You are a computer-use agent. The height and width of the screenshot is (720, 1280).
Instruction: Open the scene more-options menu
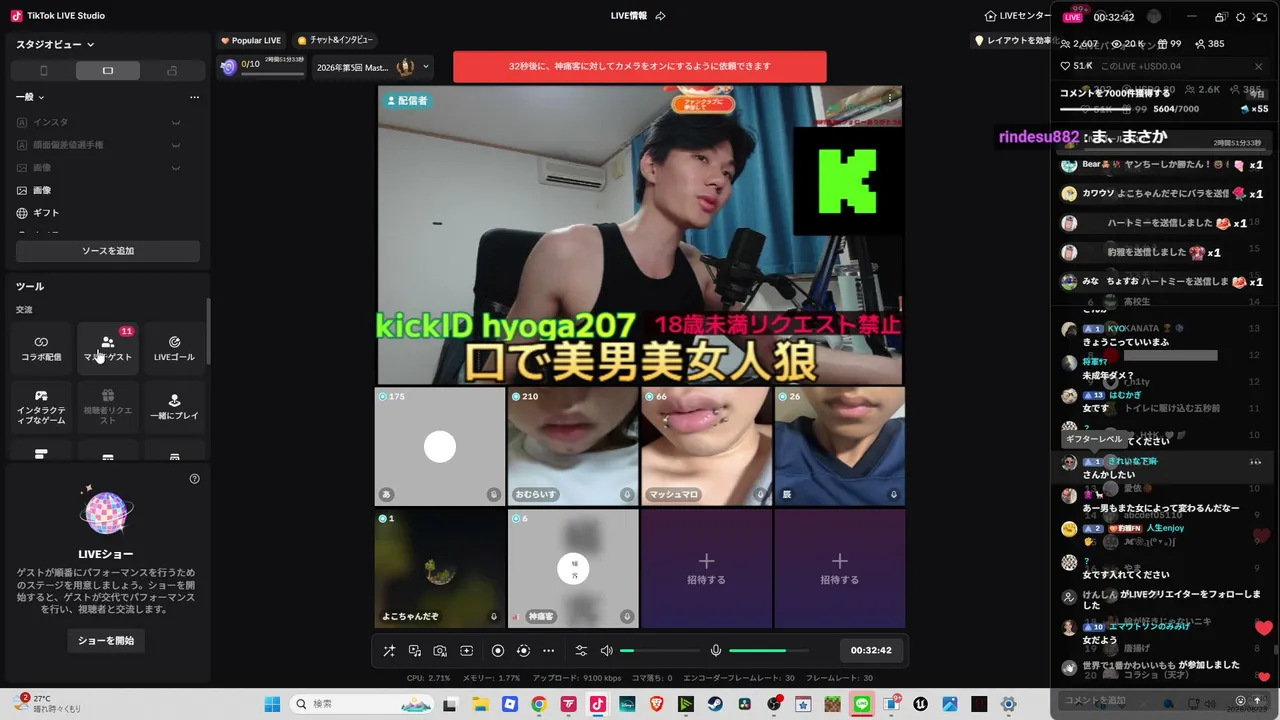click(x=194, y=97)
